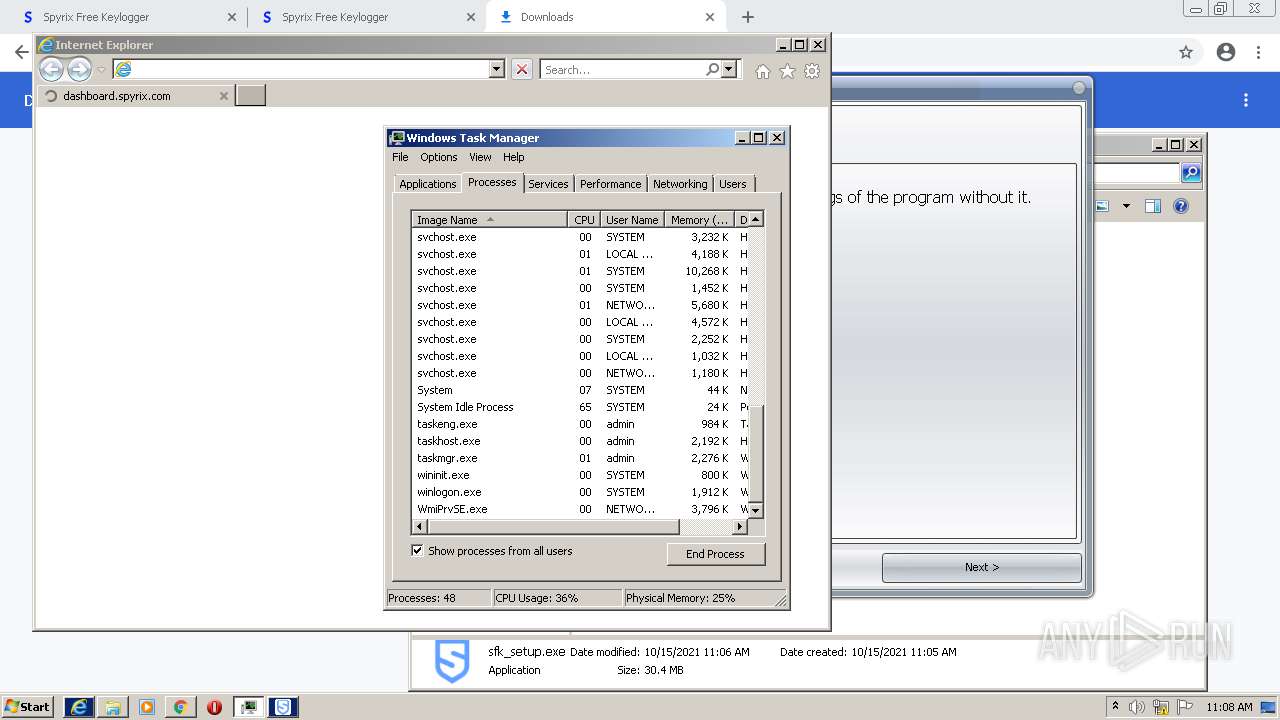Click the process list vertical scrollbar thumb

click(x=756, y=454)
